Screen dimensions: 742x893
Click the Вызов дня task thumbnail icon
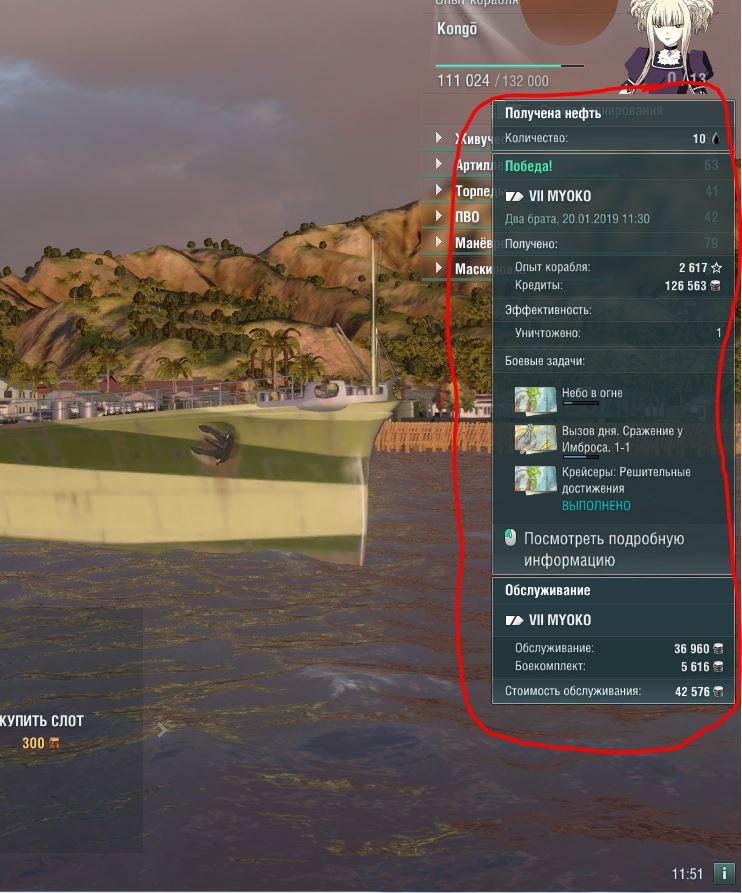pos(535,439)
